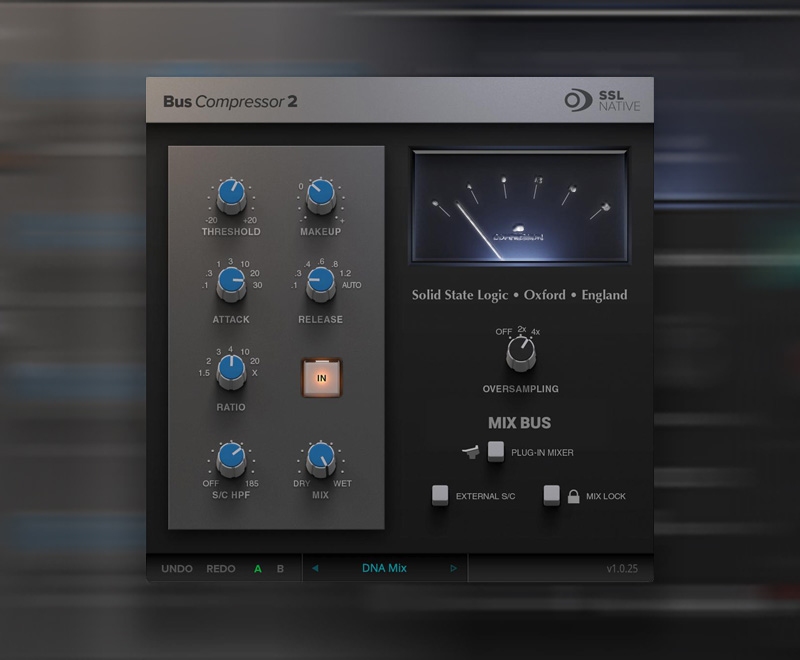This screenshot has height=660, width=800.
Task: Click the version v1.0.25 text
Action: (x=622, y=569)
